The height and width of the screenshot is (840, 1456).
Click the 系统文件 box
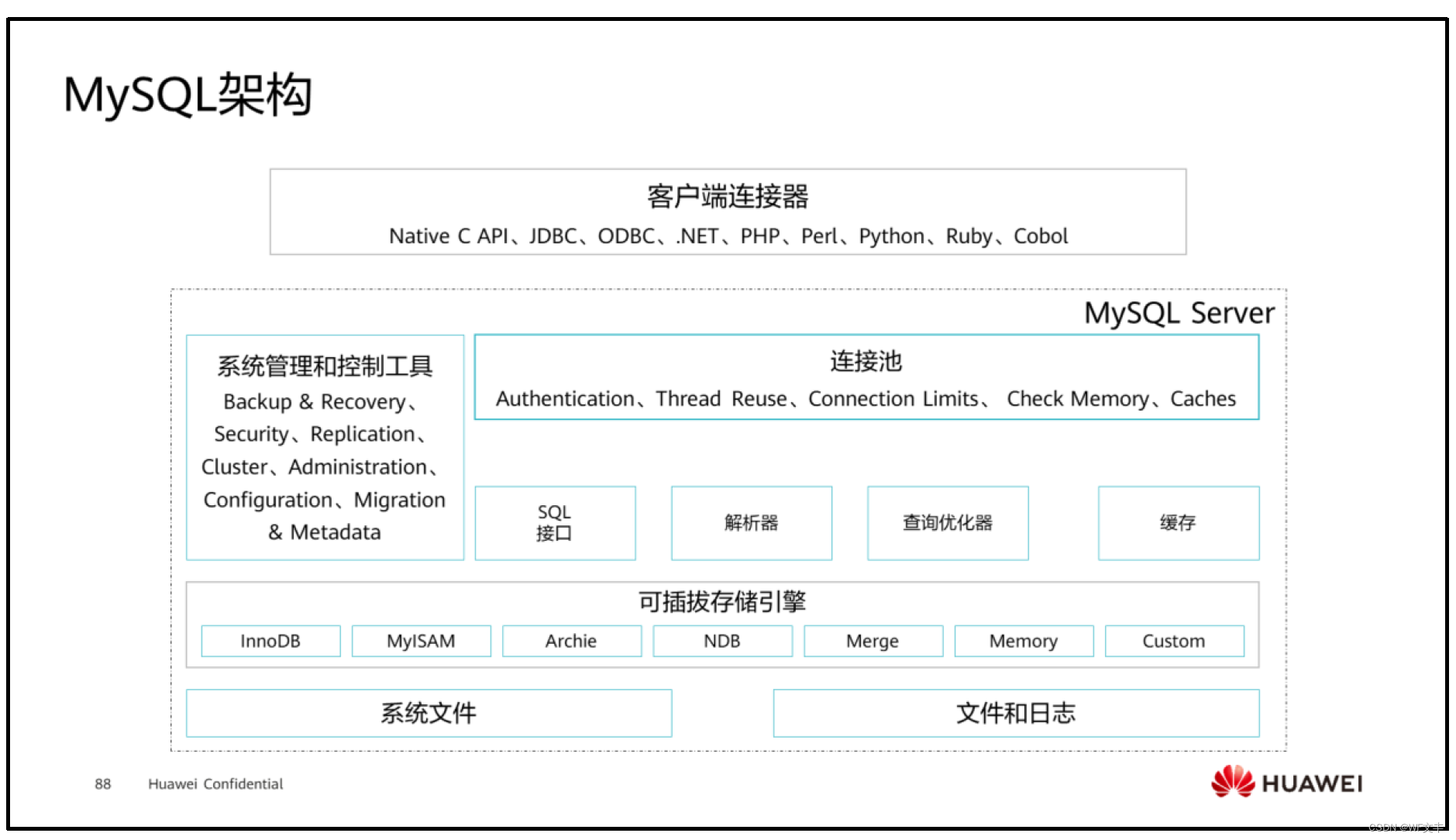[429, 713]
